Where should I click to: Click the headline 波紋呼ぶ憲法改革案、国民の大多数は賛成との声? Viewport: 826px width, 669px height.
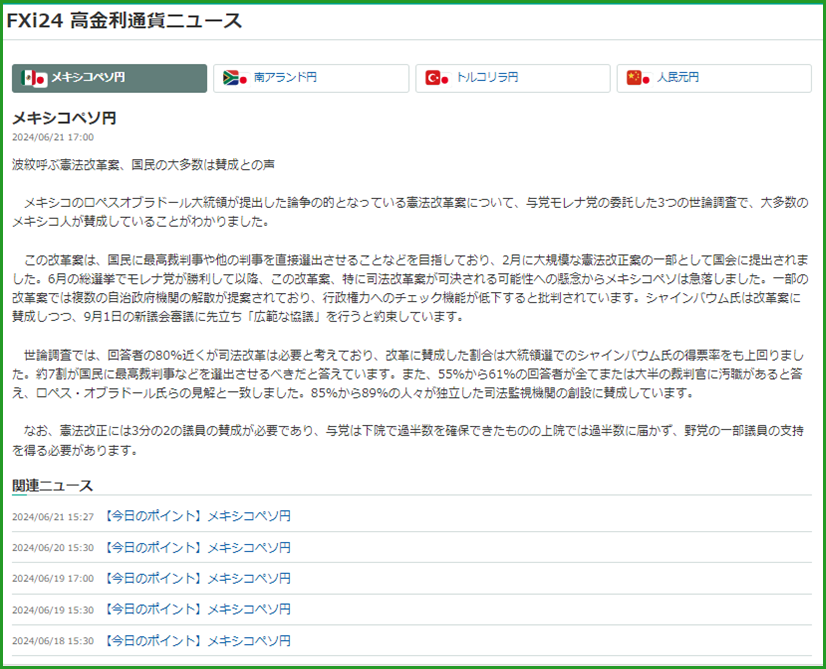(143, 165)
